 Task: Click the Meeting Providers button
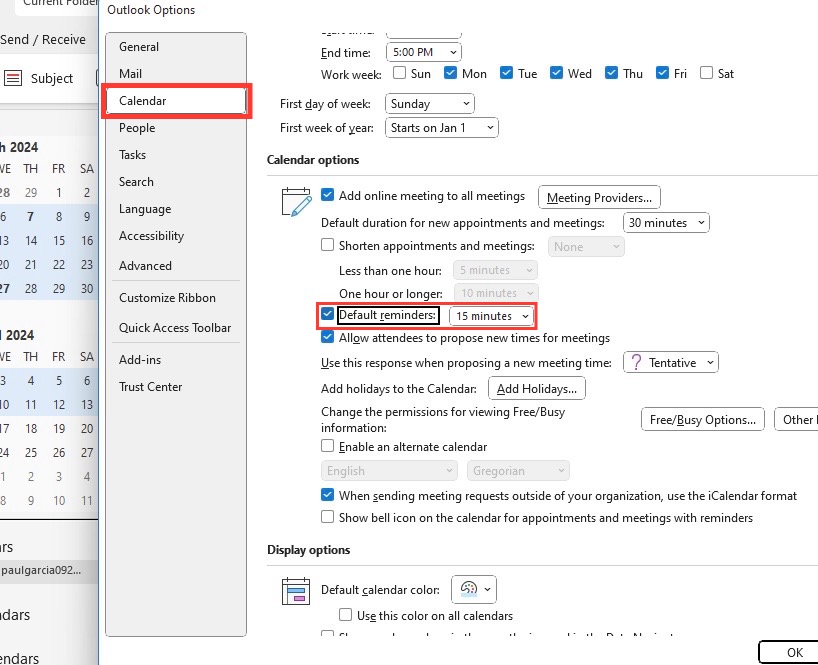(x=599, y=198)
